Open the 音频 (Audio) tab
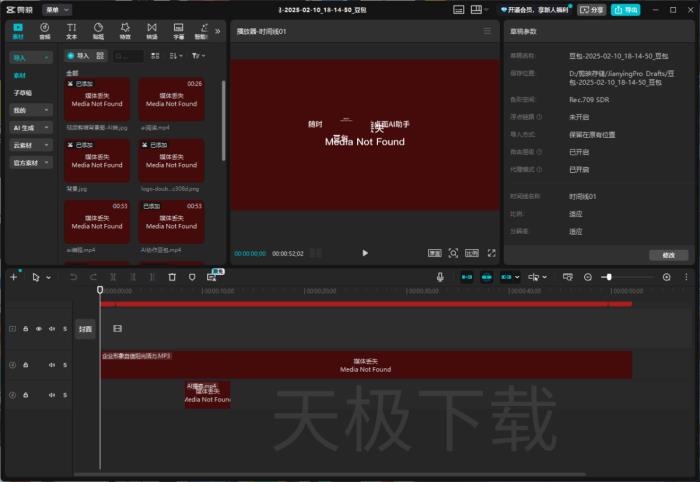 pos(44,31)
